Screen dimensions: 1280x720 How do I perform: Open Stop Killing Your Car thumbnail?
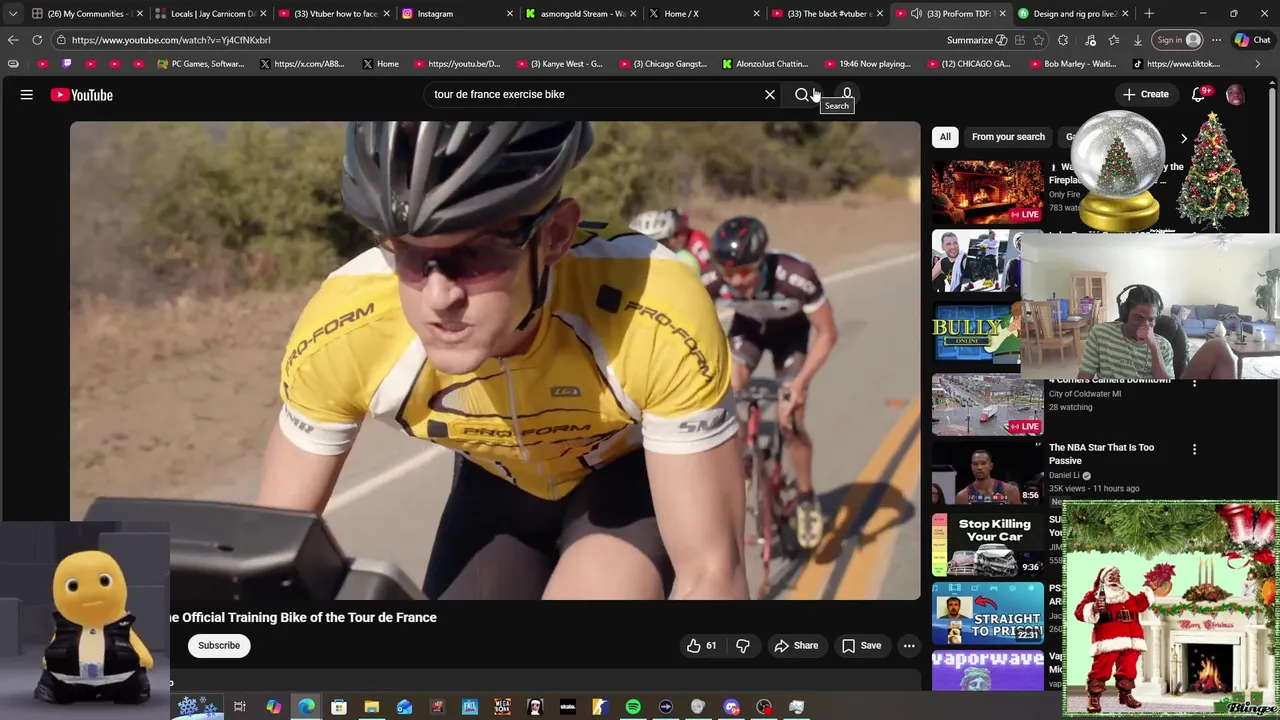(x=987, y=545)
